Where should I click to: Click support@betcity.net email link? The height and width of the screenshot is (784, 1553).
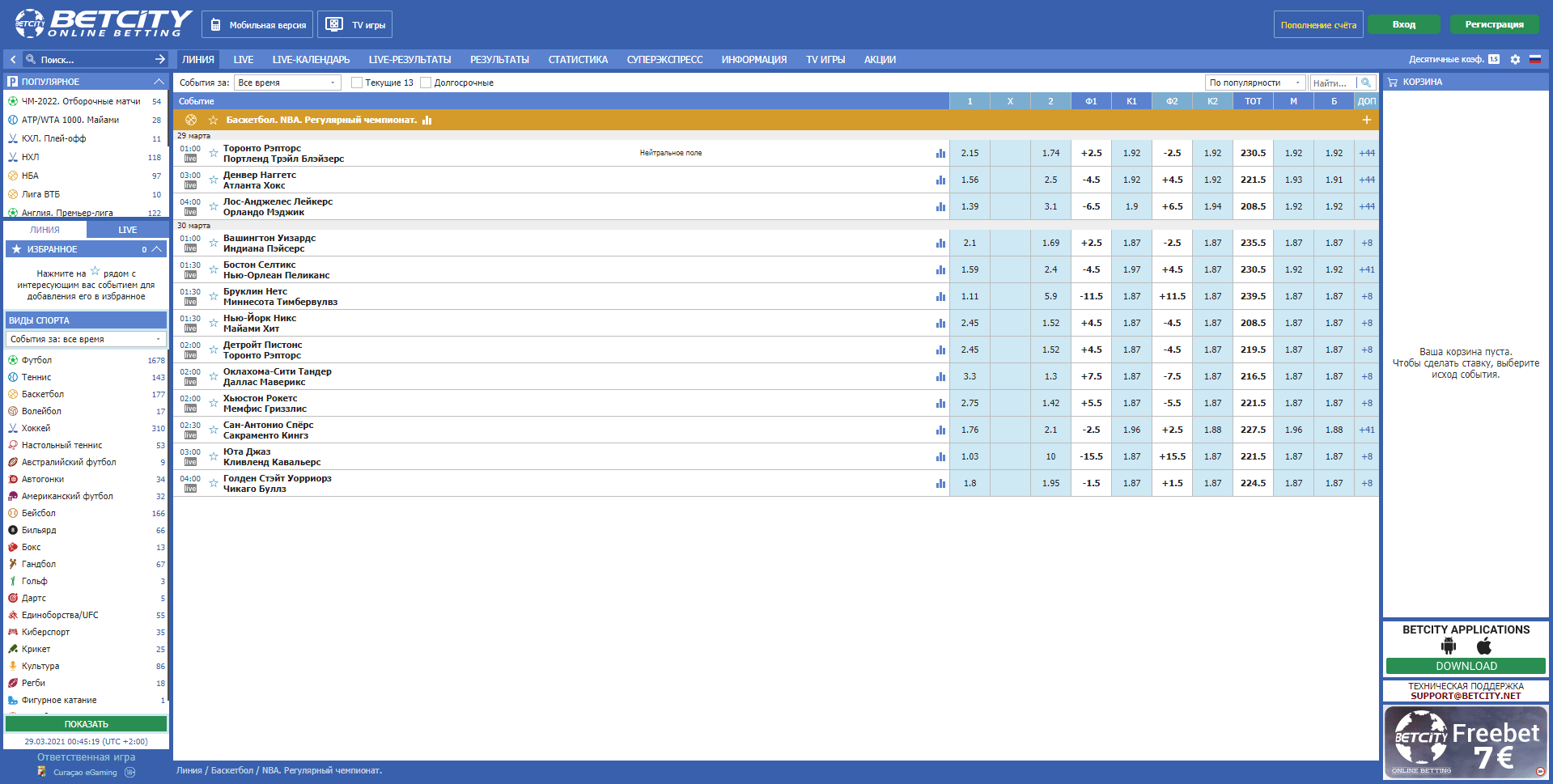1466,696
